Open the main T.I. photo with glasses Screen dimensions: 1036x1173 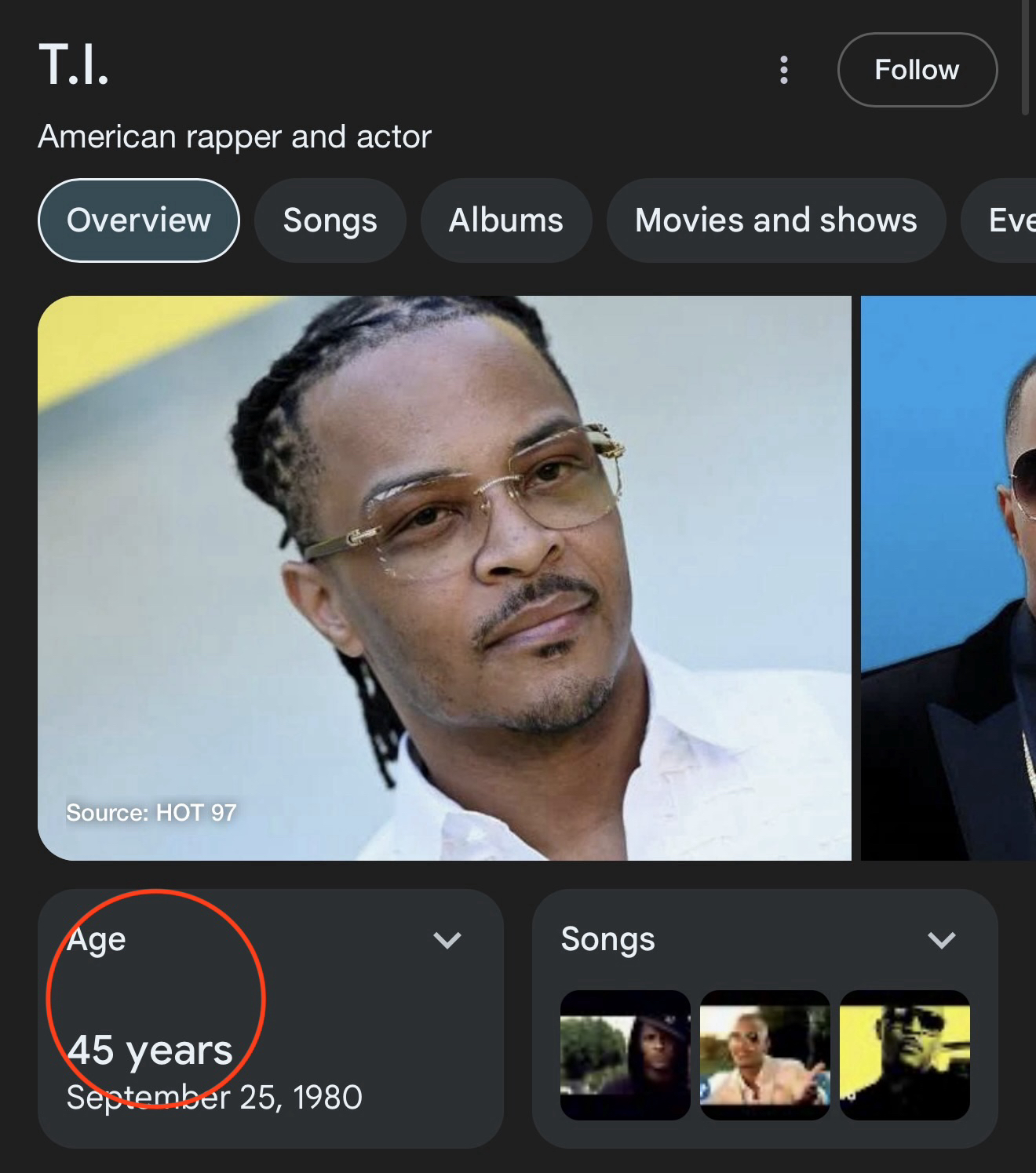click(x=444, y=577)
